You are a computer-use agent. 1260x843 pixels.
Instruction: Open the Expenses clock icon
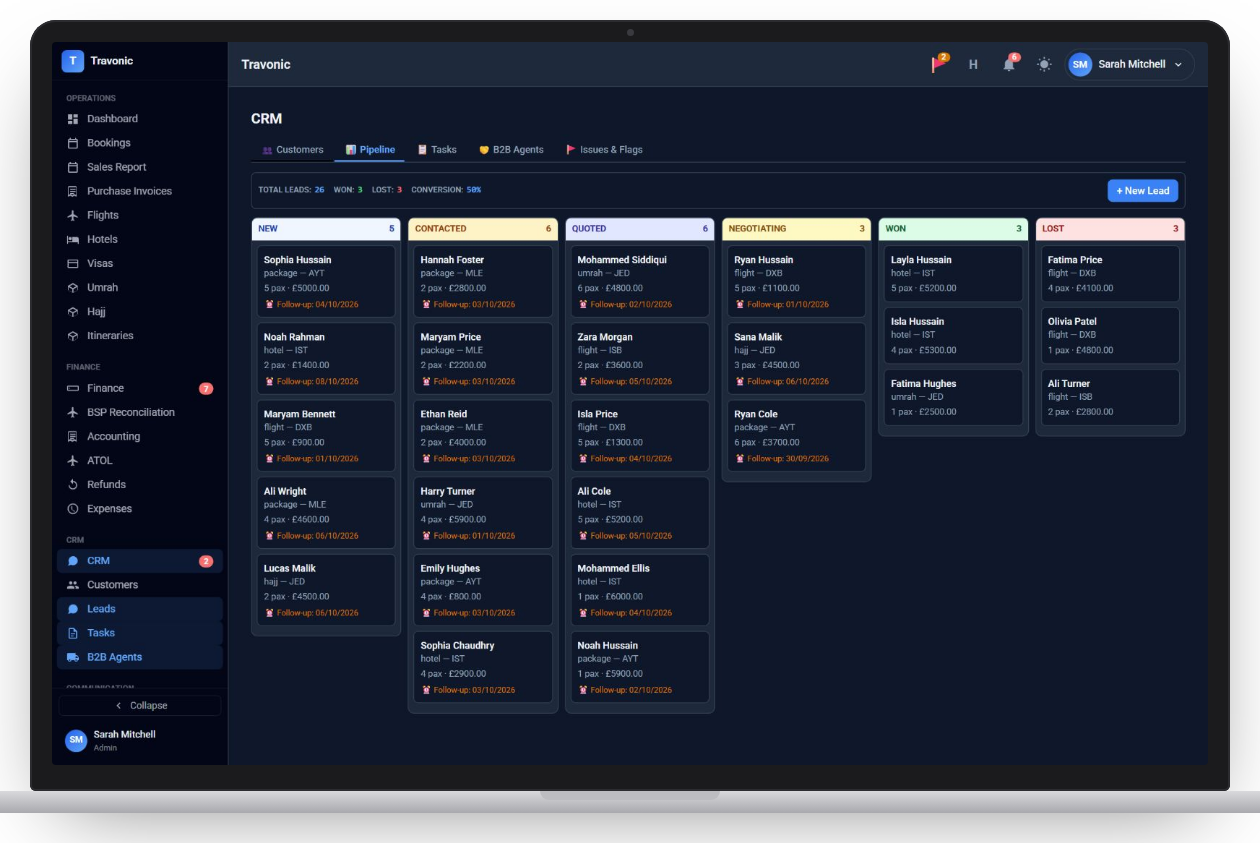point(73,509)
